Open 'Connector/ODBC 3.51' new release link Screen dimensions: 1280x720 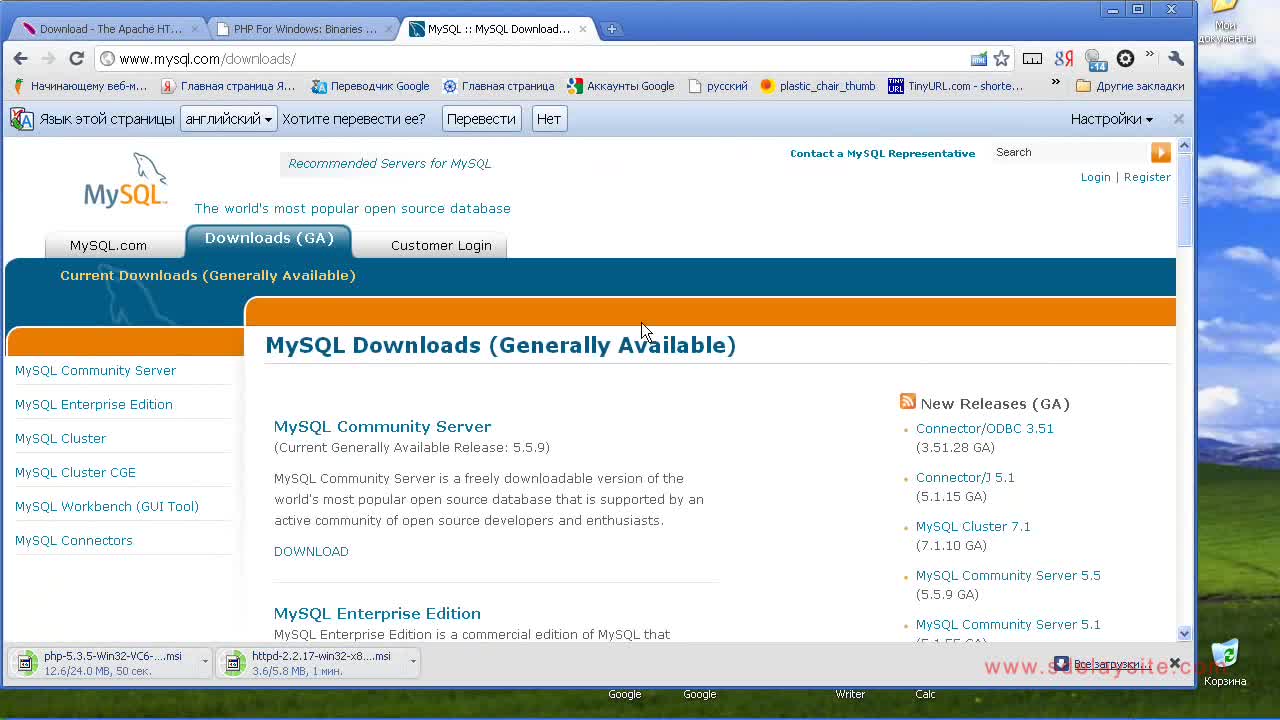click(x=985, y=428)
